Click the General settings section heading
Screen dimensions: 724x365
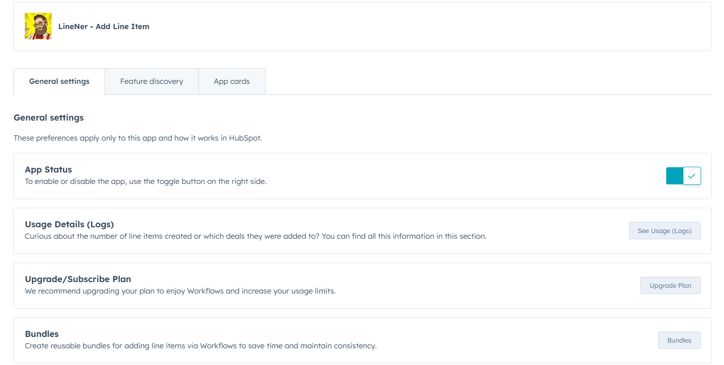click(x=48, y=117)
